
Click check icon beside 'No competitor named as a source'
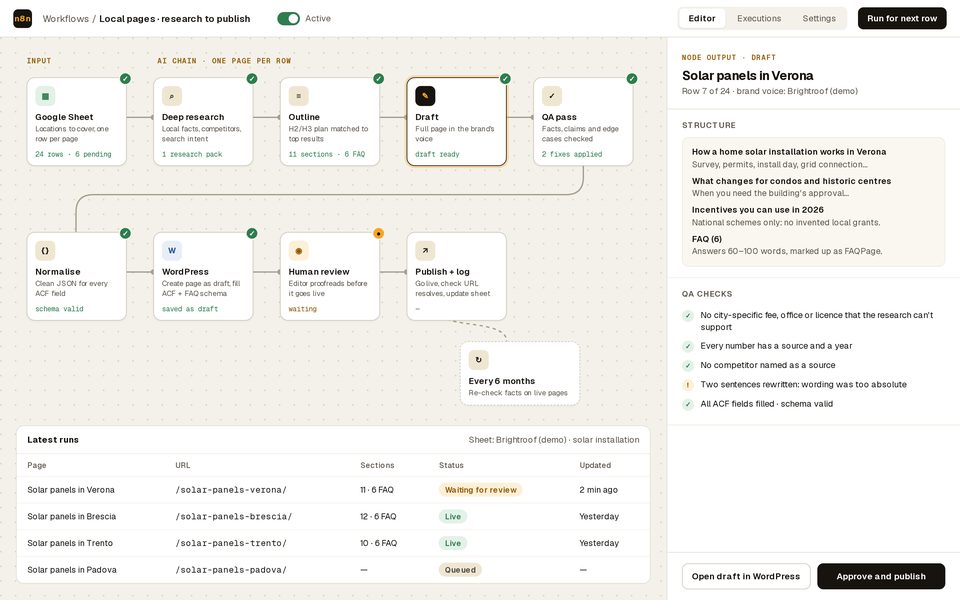(688, 366)
